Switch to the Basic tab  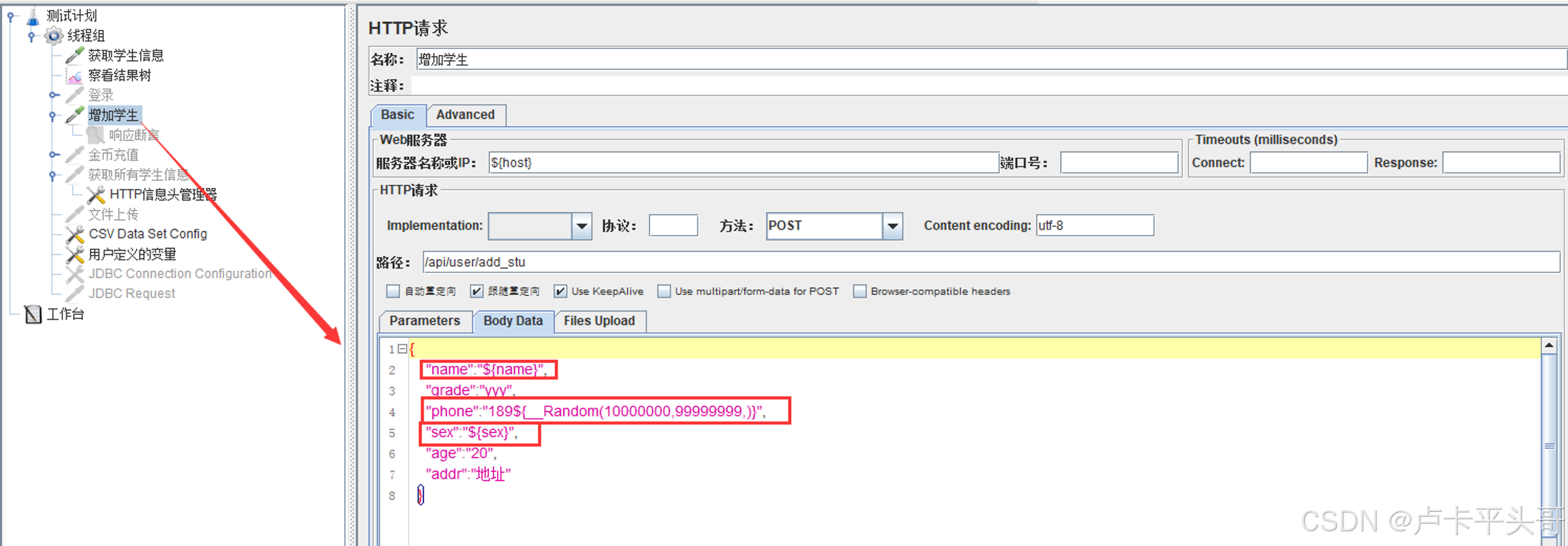click(398, 115)
